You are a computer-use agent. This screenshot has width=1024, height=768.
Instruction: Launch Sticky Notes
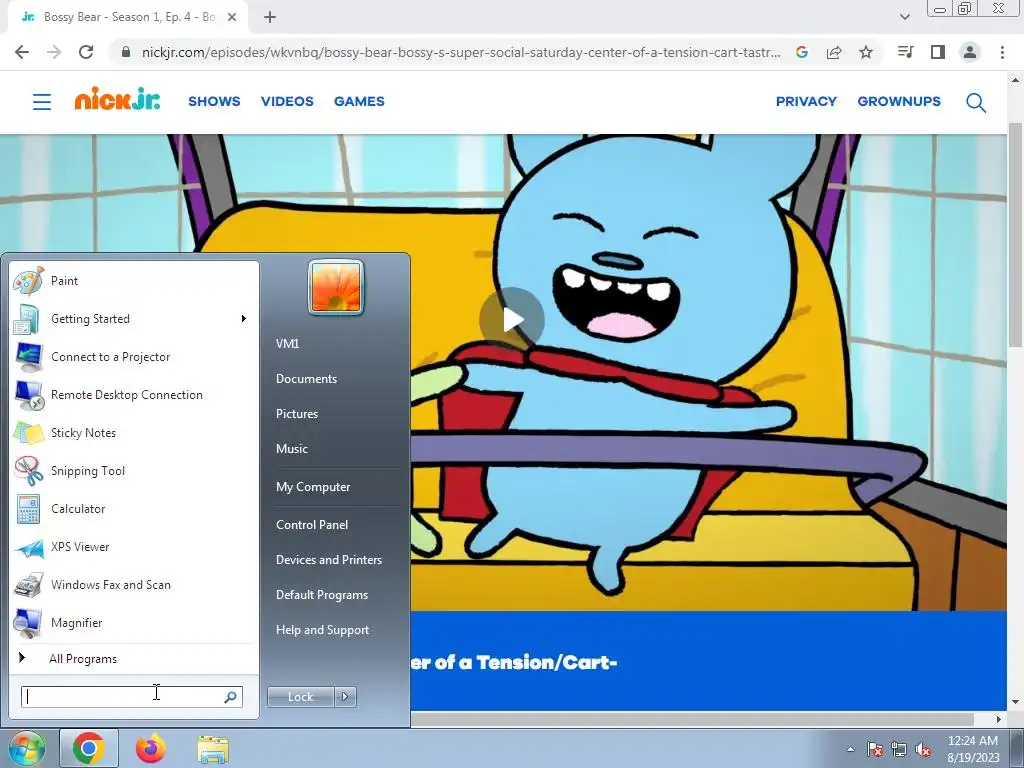coord(83,432)
